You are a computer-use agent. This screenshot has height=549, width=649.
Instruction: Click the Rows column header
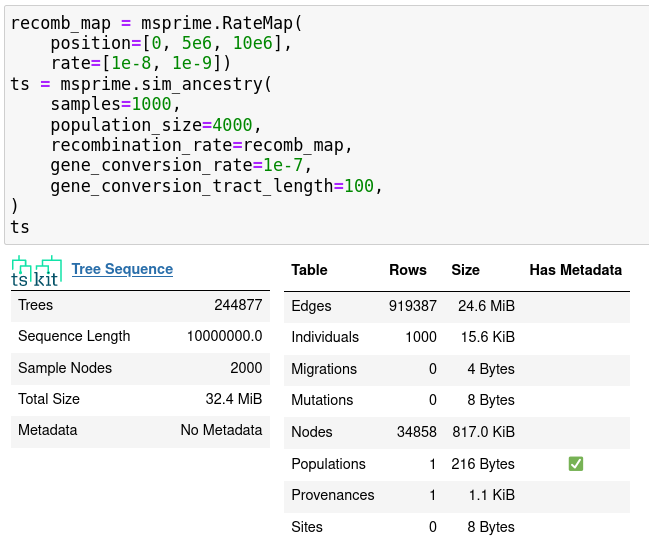click(407, 270)
